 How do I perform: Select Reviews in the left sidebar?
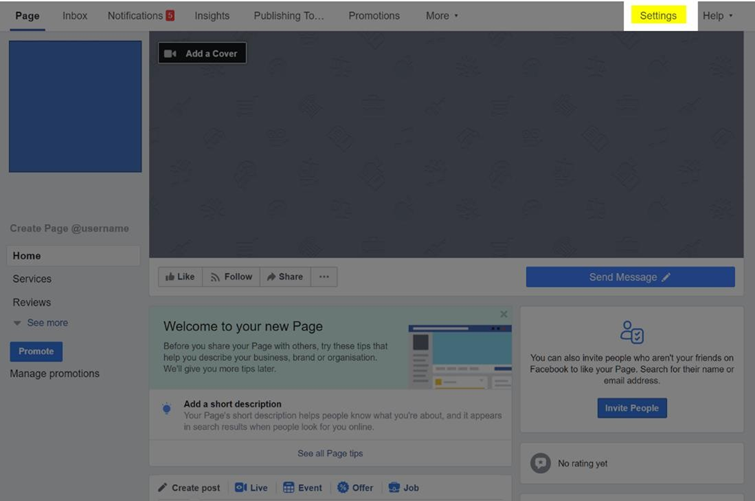coord(32,303)
